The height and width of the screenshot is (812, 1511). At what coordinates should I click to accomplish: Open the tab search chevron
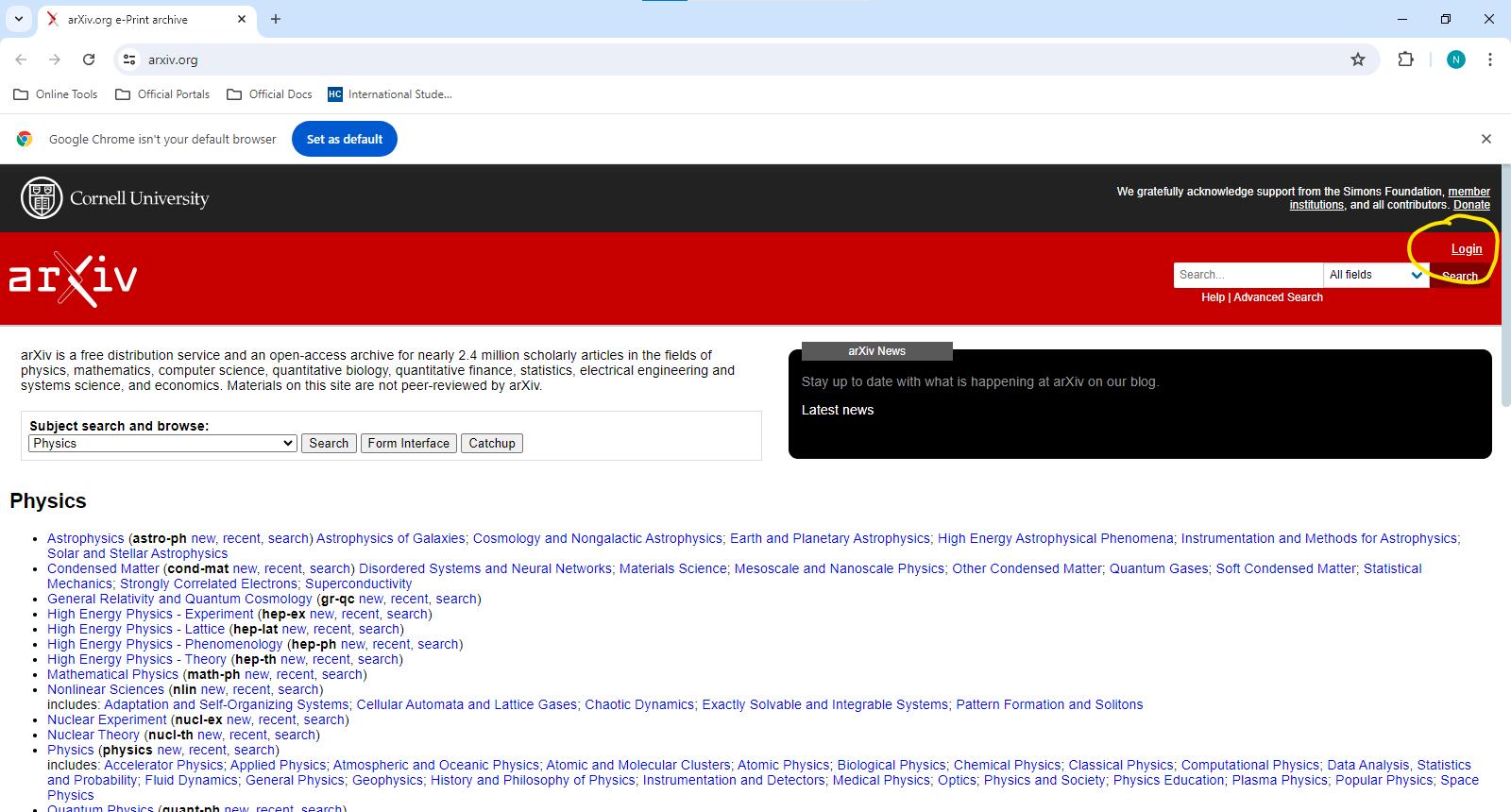coord(18,19)
